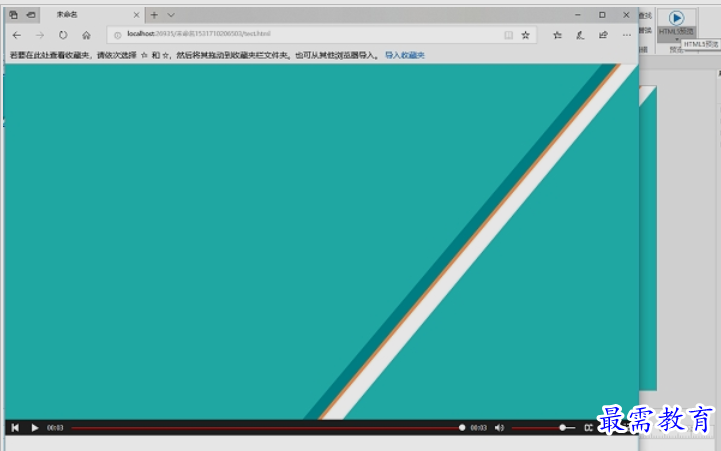Add page to favorites with star icon
The image size is (721, 451).
tap(526, 35)
